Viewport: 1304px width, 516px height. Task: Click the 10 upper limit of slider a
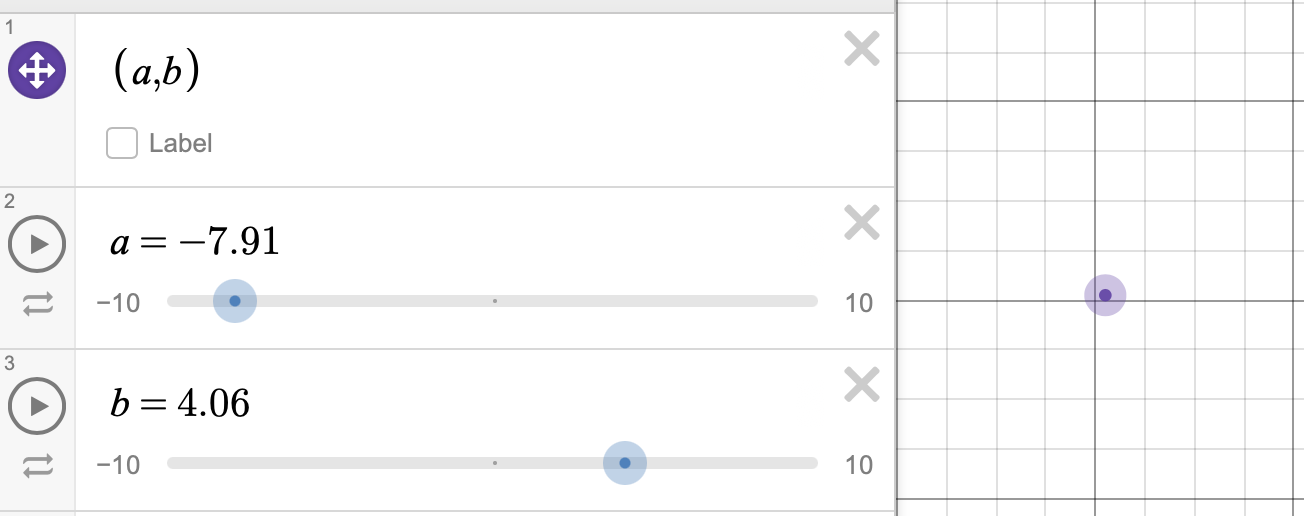(858, 302)
